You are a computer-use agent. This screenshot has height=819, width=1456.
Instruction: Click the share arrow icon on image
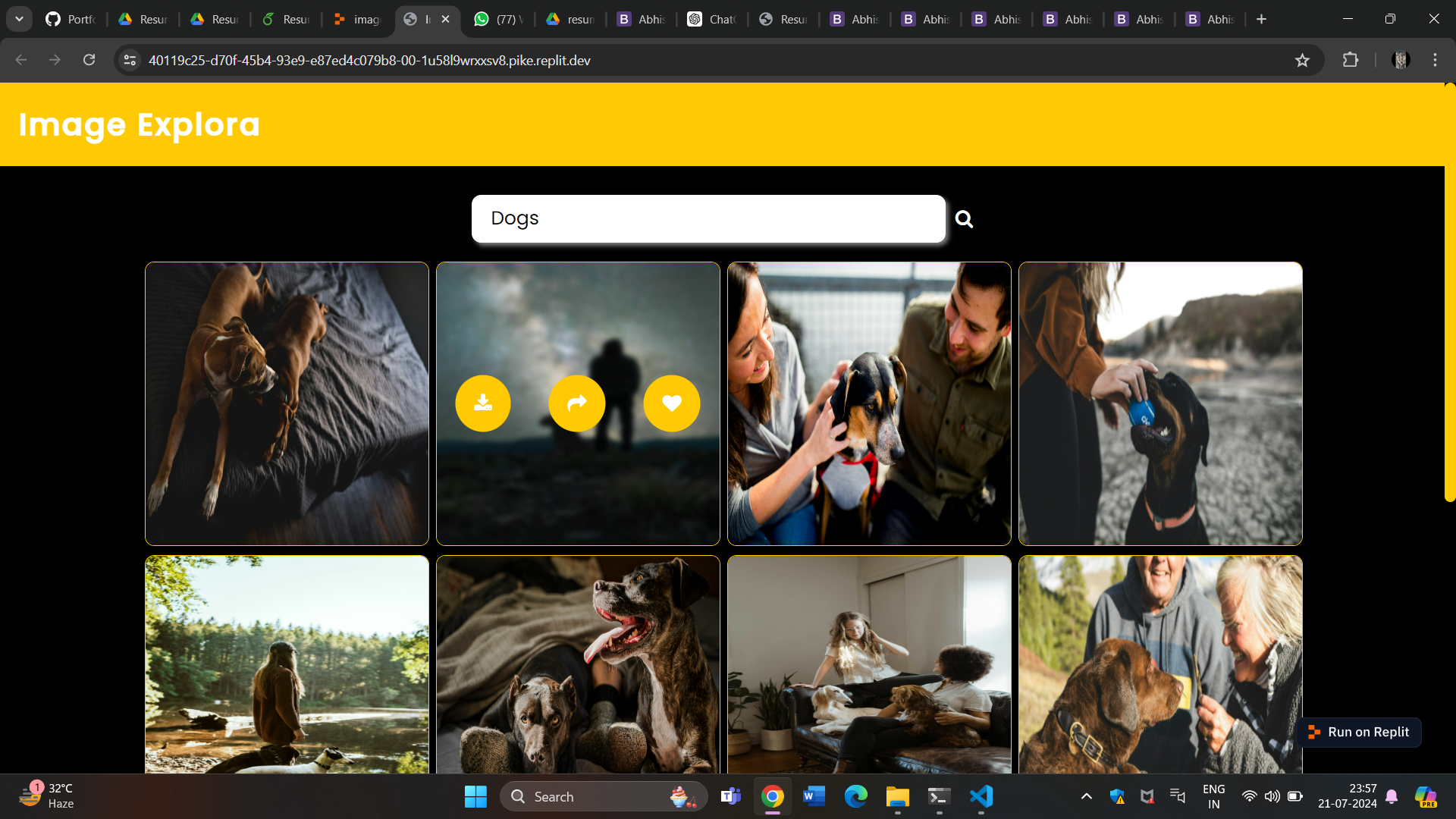(577, 403)
